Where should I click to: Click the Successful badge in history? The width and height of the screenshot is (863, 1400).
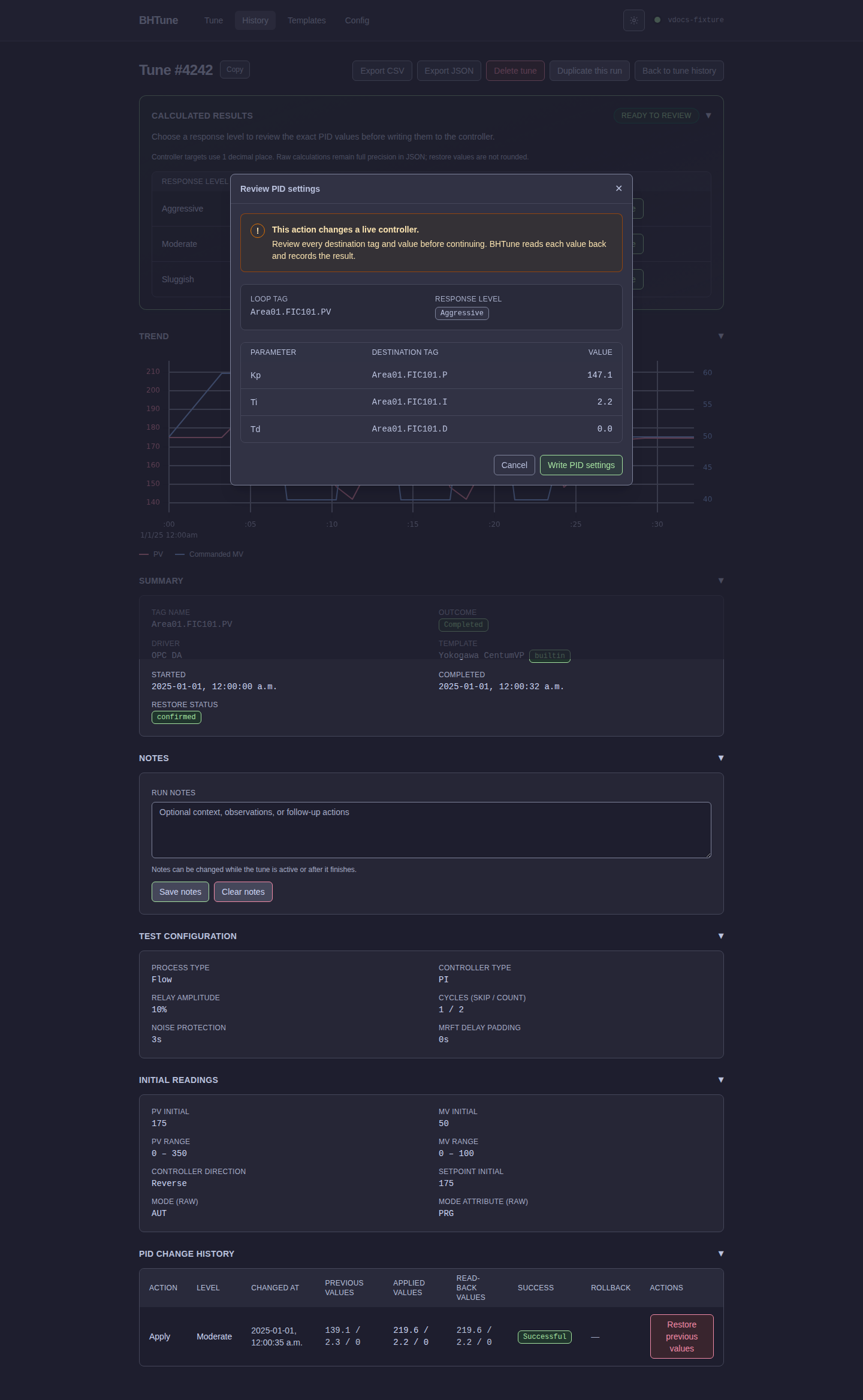545,1337
